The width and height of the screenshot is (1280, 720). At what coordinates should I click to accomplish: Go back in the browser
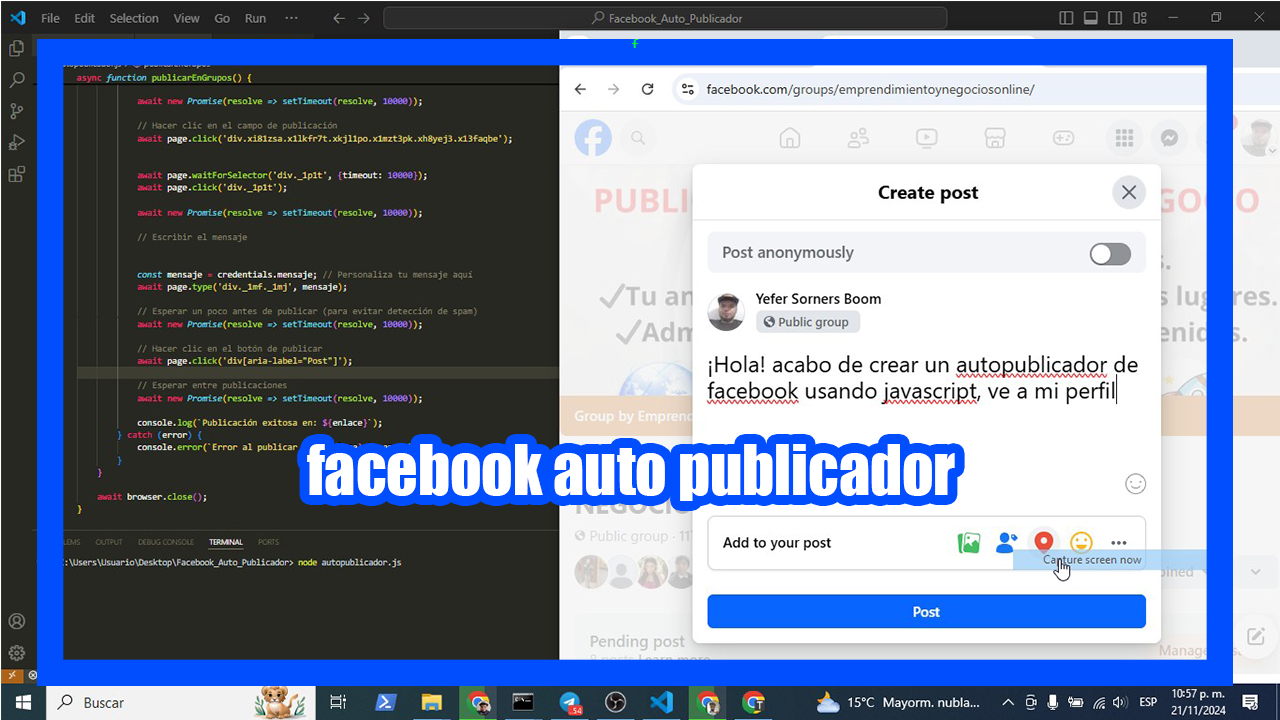coord(580,89)
